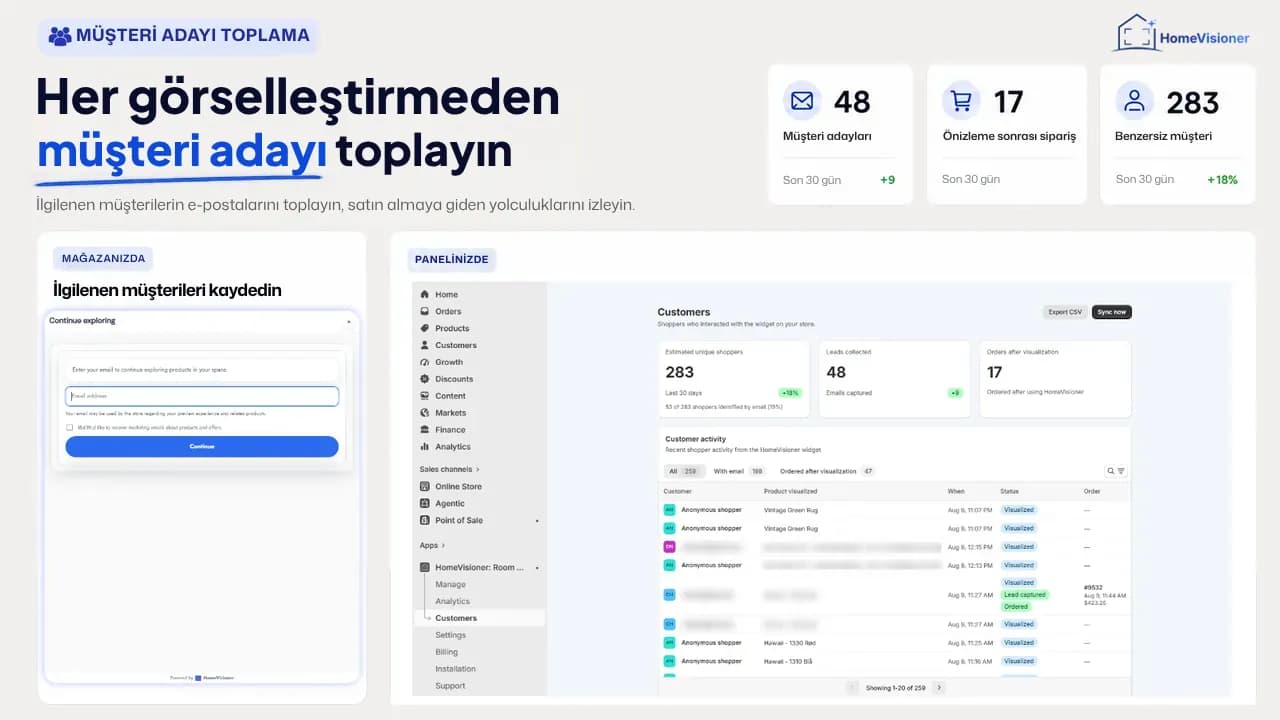This screenshot has height=720, width=1280.
Task: Click the Lead captured status badge
Action: (x=1024, y=595)
